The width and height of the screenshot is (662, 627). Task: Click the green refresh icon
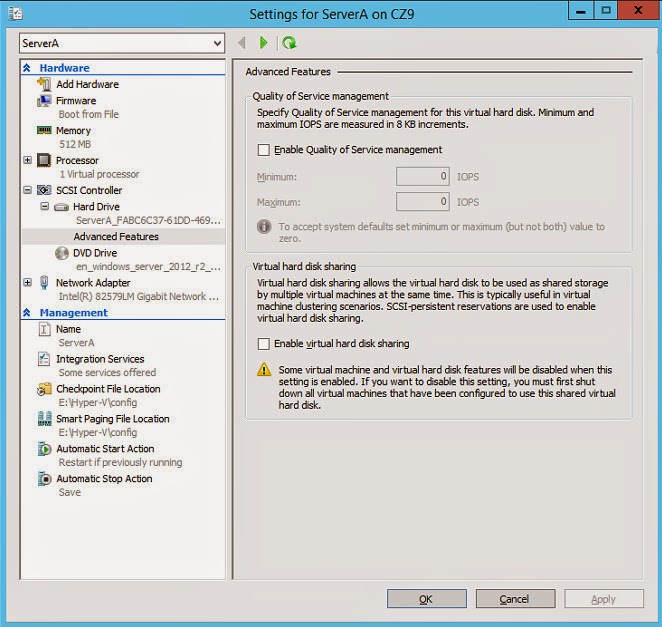tap(289, 43)
